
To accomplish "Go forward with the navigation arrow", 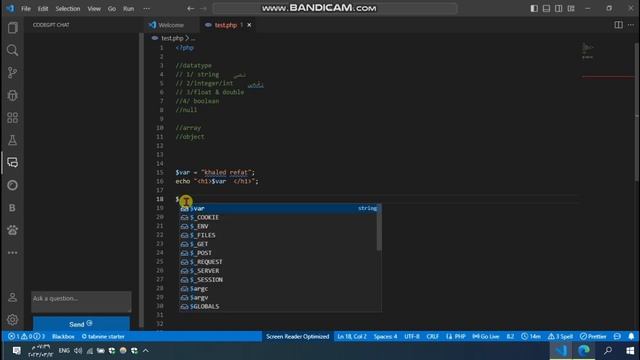I will point(203,8).
